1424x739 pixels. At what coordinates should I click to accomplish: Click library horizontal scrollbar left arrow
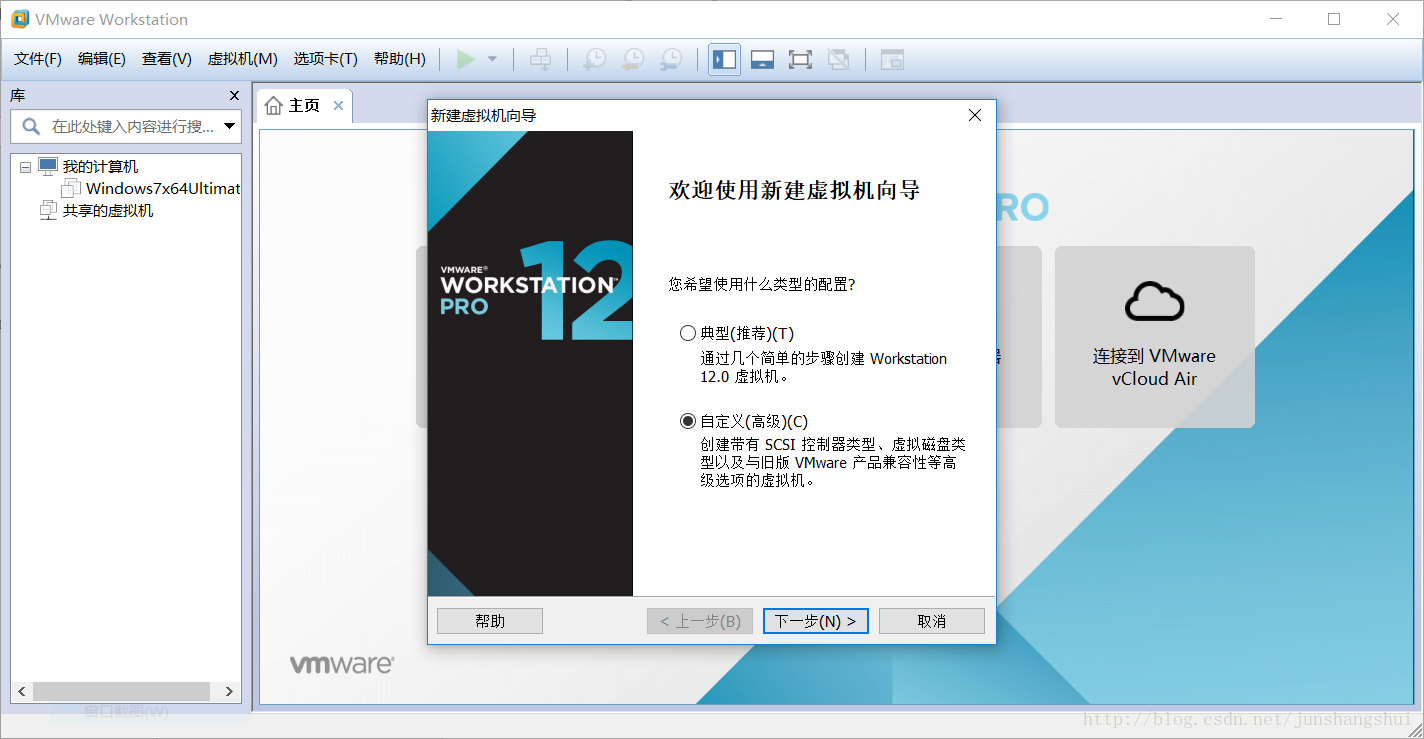click(x=22, y=691)
